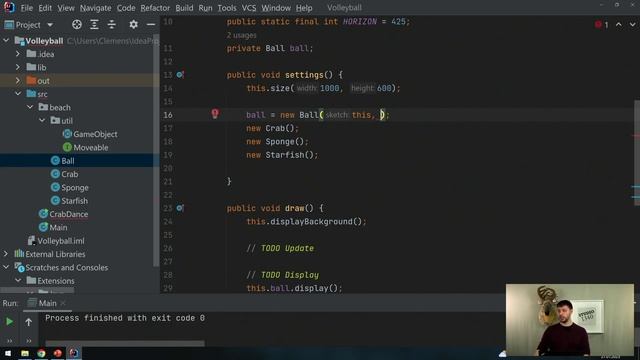Expand all items in Project tree
The image size is (640, 360).
click(x=94, y=24)
